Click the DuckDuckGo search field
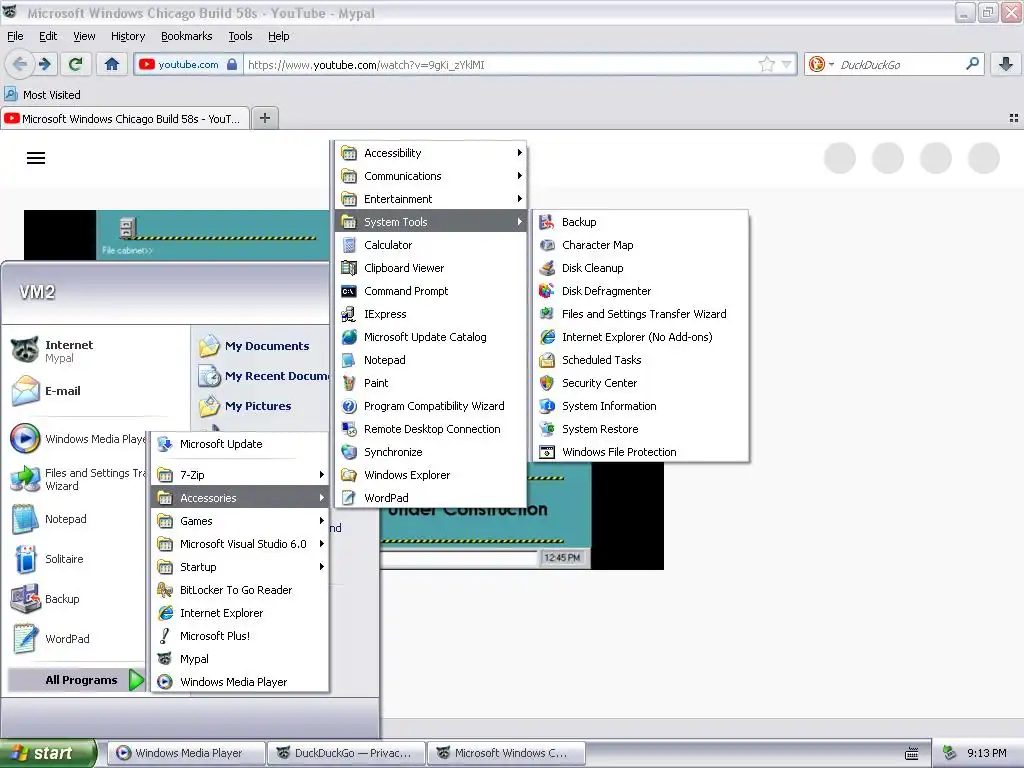 click(x=901, y=65)
